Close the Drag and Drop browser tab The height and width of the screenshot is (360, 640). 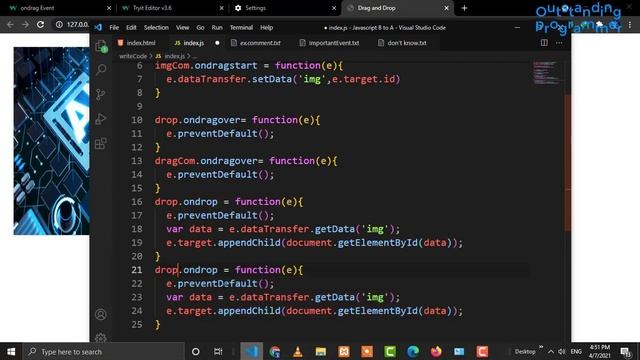click(447, 8)
